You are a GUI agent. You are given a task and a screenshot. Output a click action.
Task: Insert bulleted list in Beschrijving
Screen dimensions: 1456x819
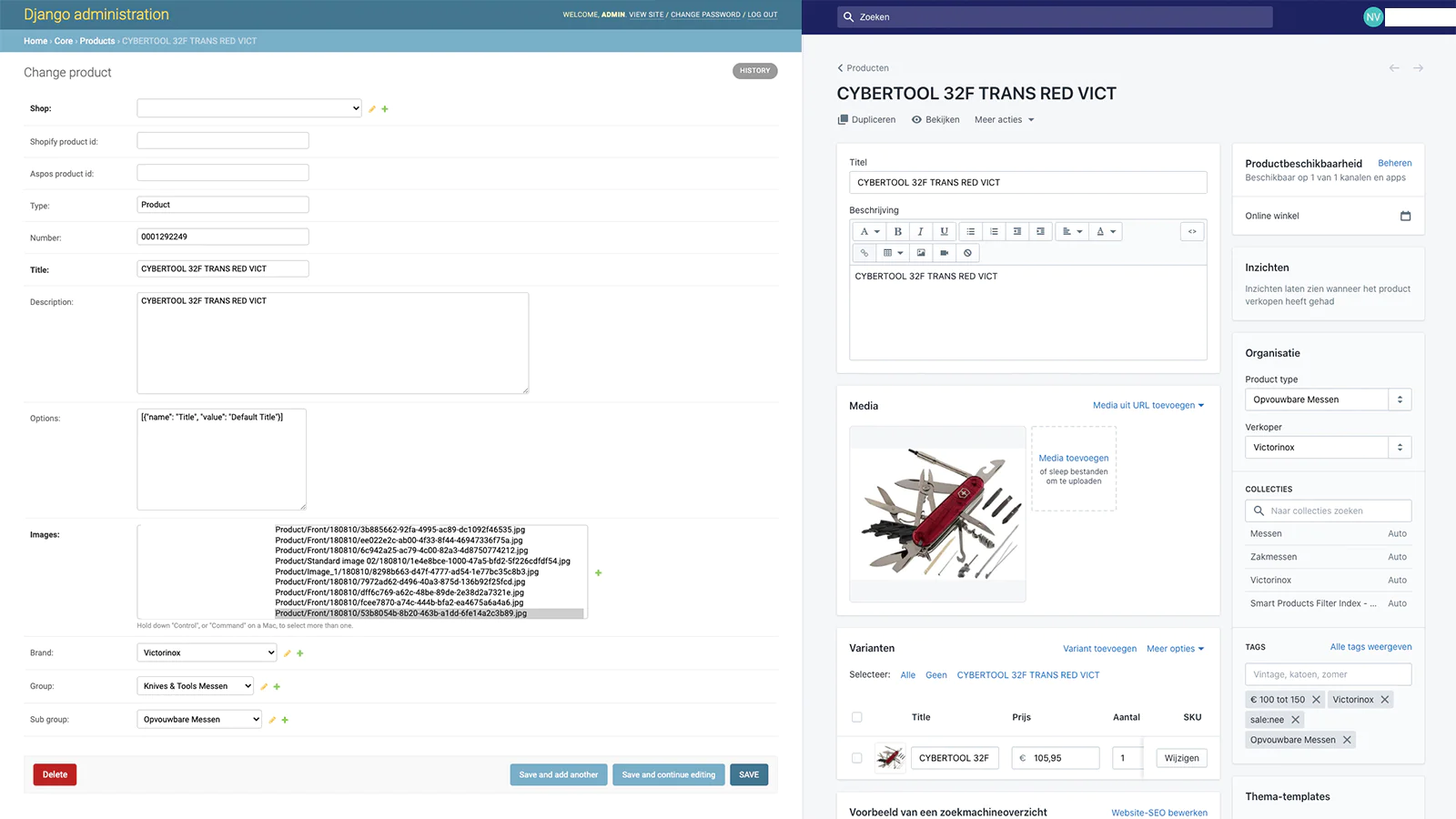point(971,231)
